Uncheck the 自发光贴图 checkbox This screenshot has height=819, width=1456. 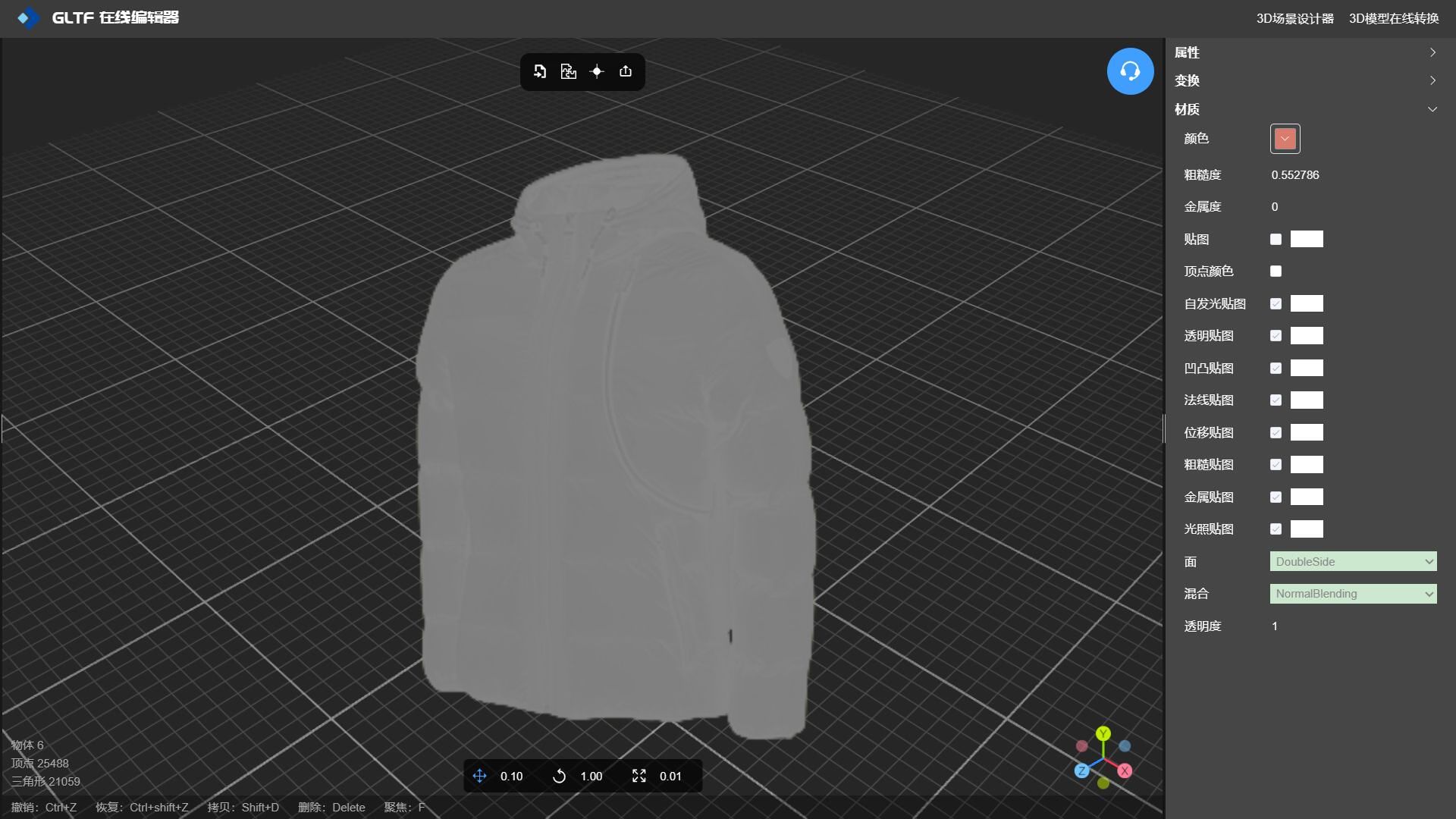[x=1276, y=304]
